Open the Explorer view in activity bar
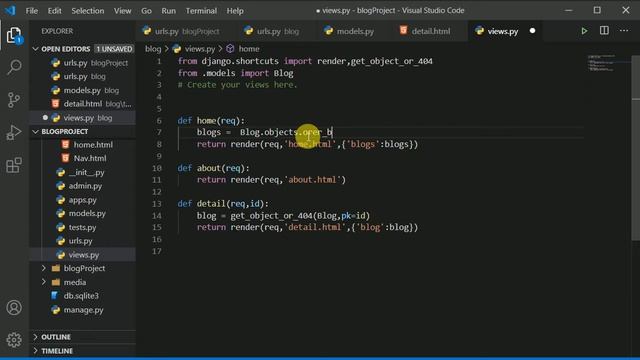Viewport: 640px width, 360px height. (14, 35)
